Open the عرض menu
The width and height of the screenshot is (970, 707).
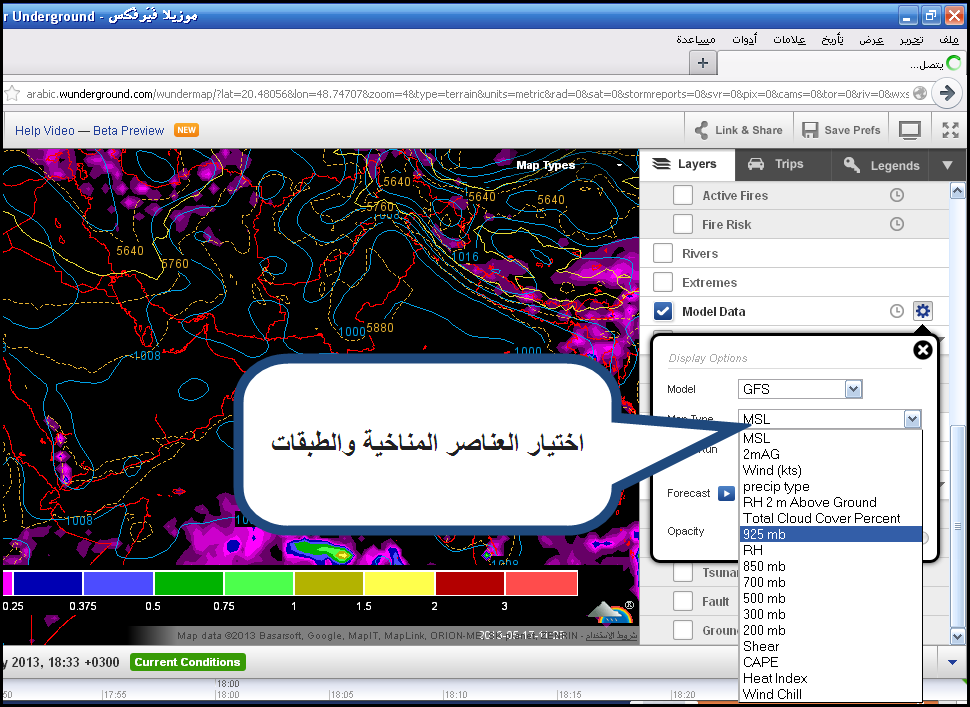point(872,40)
